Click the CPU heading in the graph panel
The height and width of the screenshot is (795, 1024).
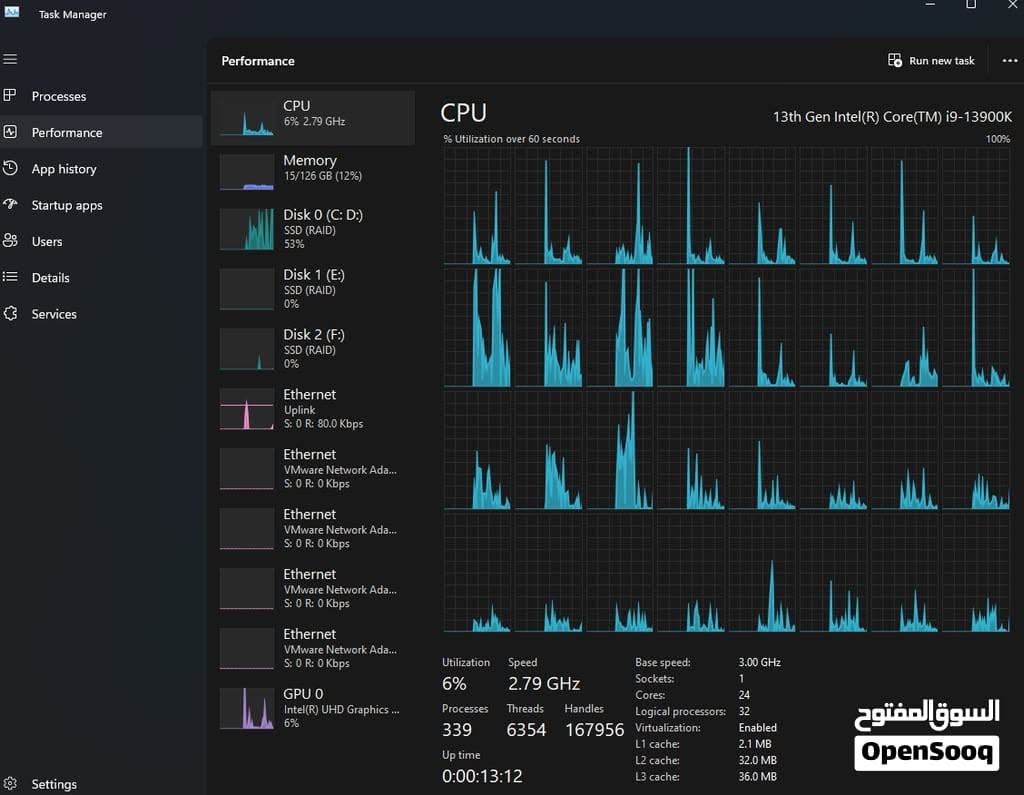click(463, 113)
